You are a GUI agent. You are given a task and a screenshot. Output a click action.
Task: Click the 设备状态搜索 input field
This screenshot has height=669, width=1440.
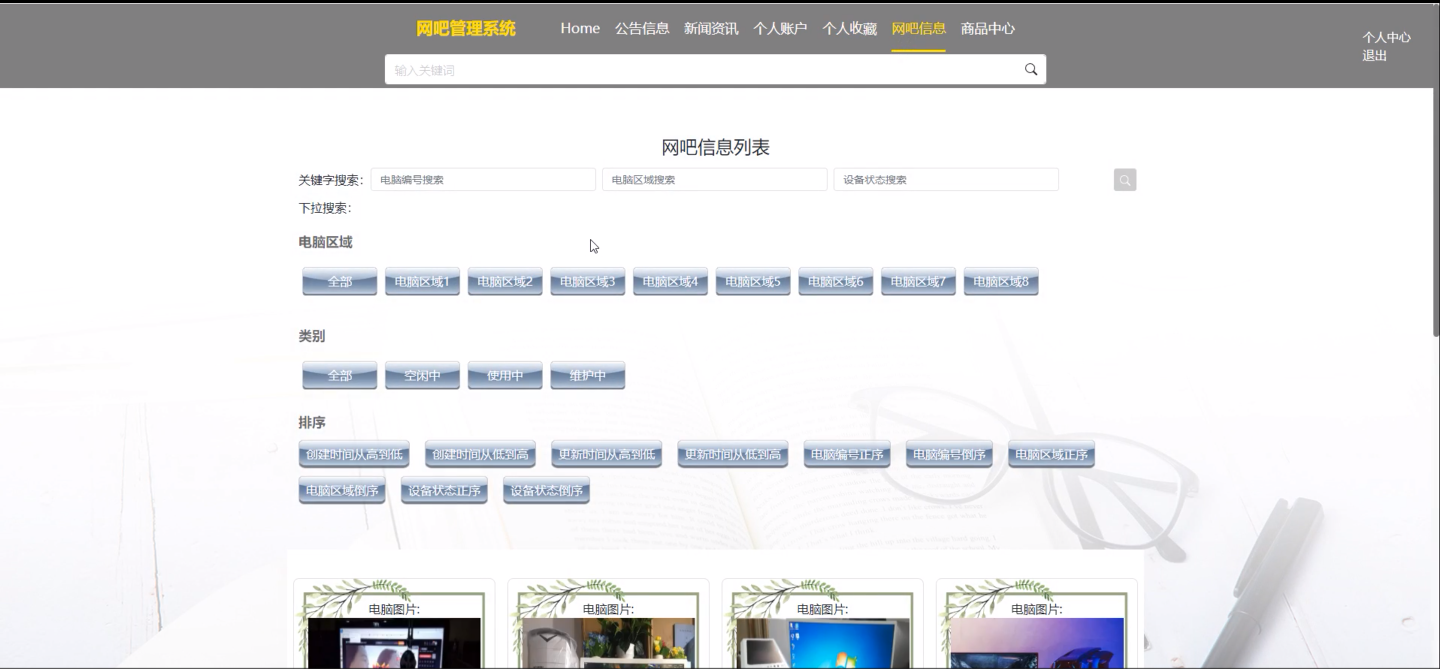click(x=946, y=180)
